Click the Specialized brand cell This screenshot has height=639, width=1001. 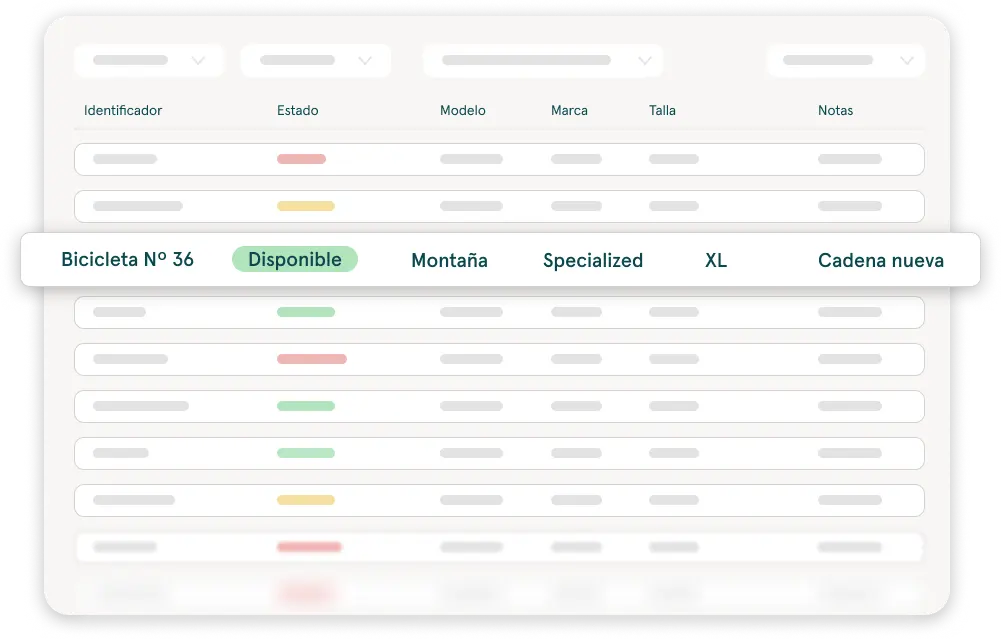tap(593, 260)
